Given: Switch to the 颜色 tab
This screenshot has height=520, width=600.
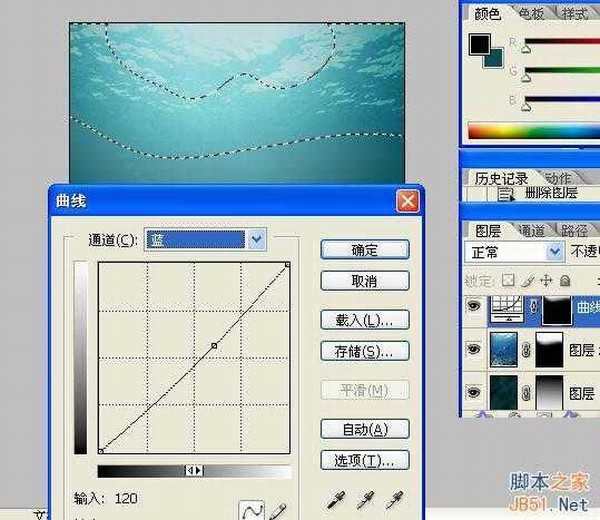Looking at the screenshot, I should (x=487, y=14).
